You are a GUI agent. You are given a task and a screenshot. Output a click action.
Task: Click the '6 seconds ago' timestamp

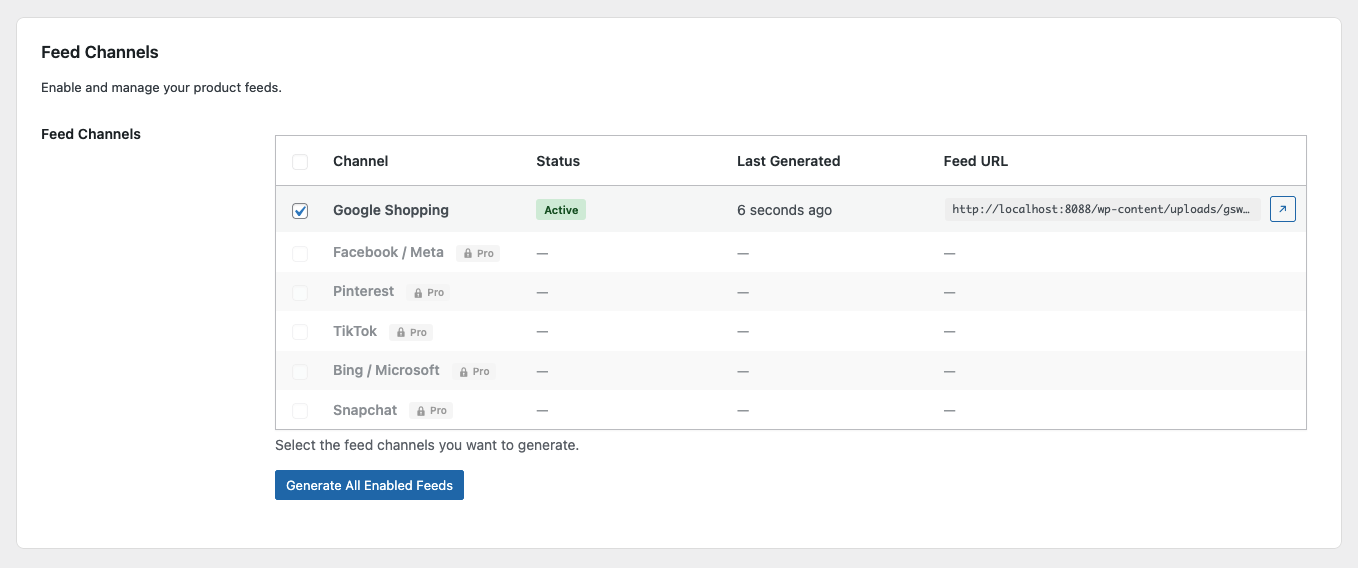(x=785, y=210)
